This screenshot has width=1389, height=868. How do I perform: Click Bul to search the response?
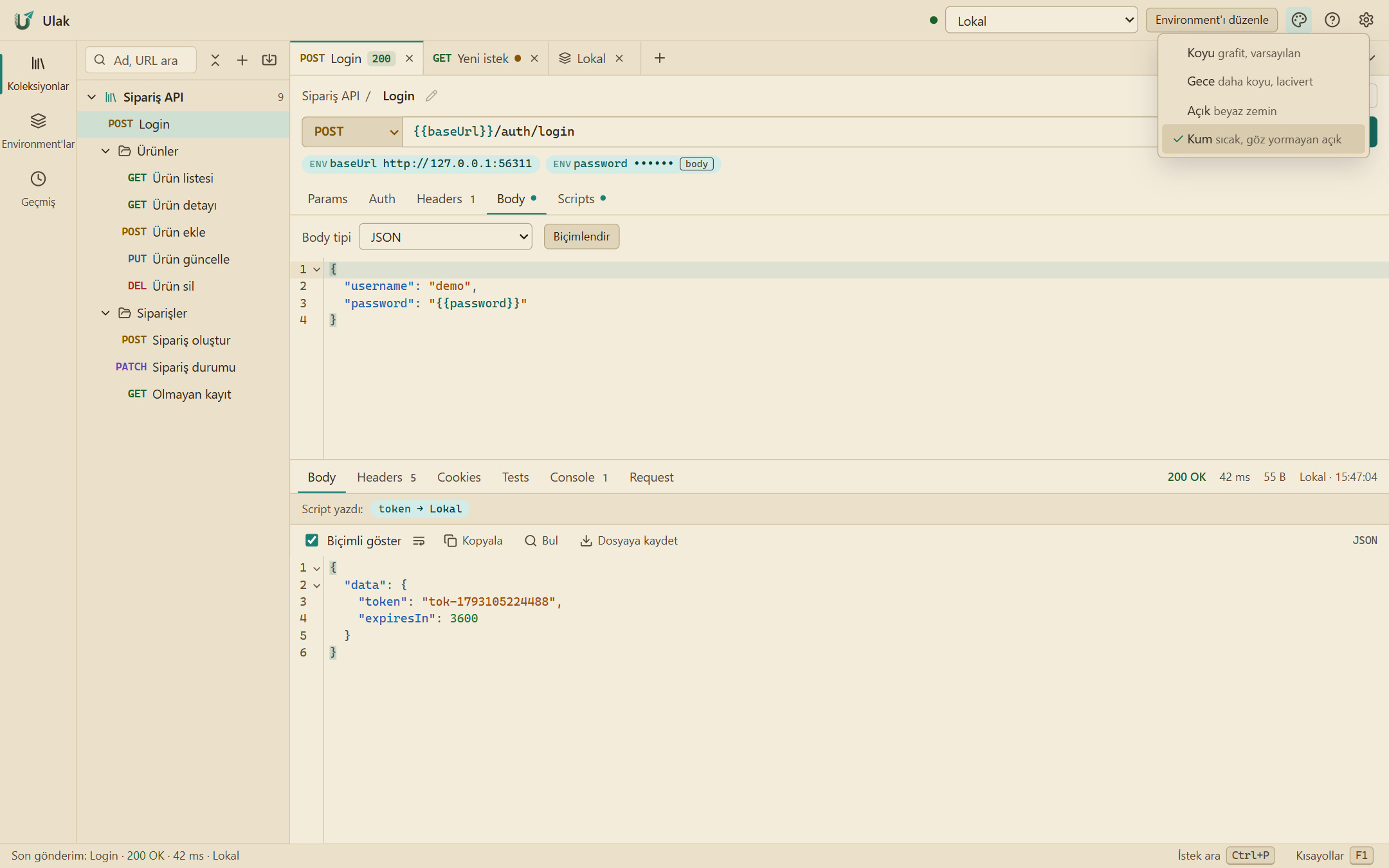(x=541, y=541)
